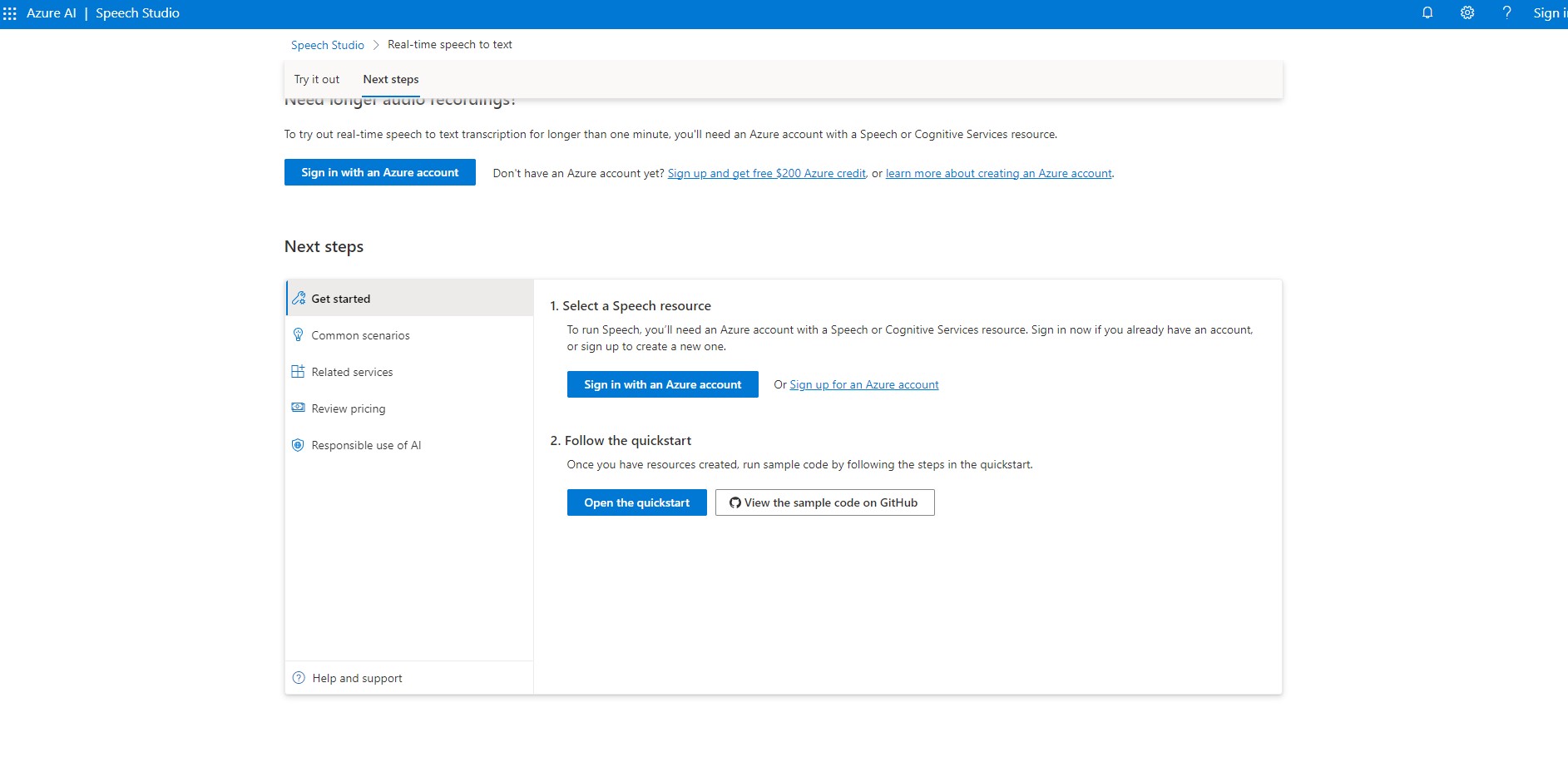Image resolution: width=1568 pixels, height=767 pixels.
Task: Open Related services in the sidebar
Action: [x=409, y=371]
